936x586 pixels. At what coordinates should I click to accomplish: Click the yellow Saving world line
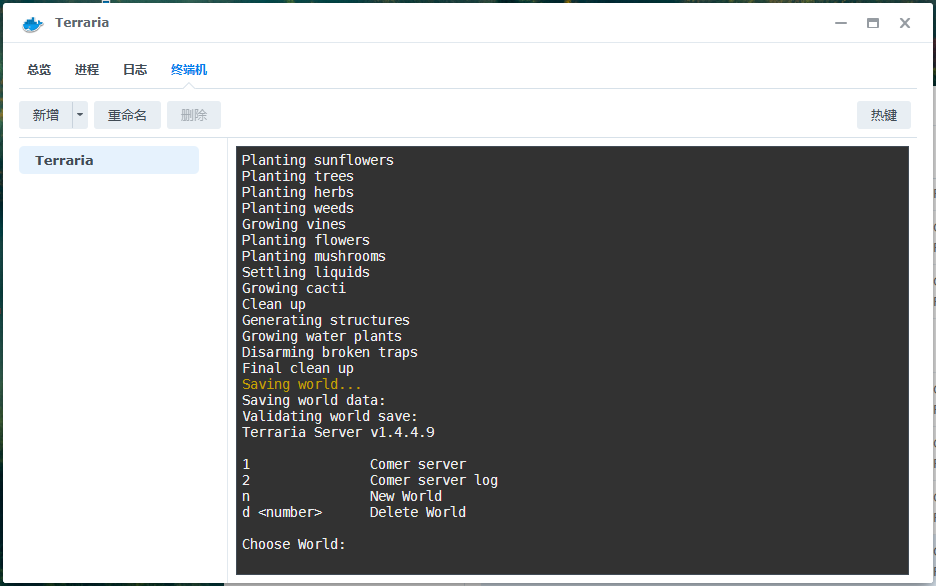pos(301,384)
